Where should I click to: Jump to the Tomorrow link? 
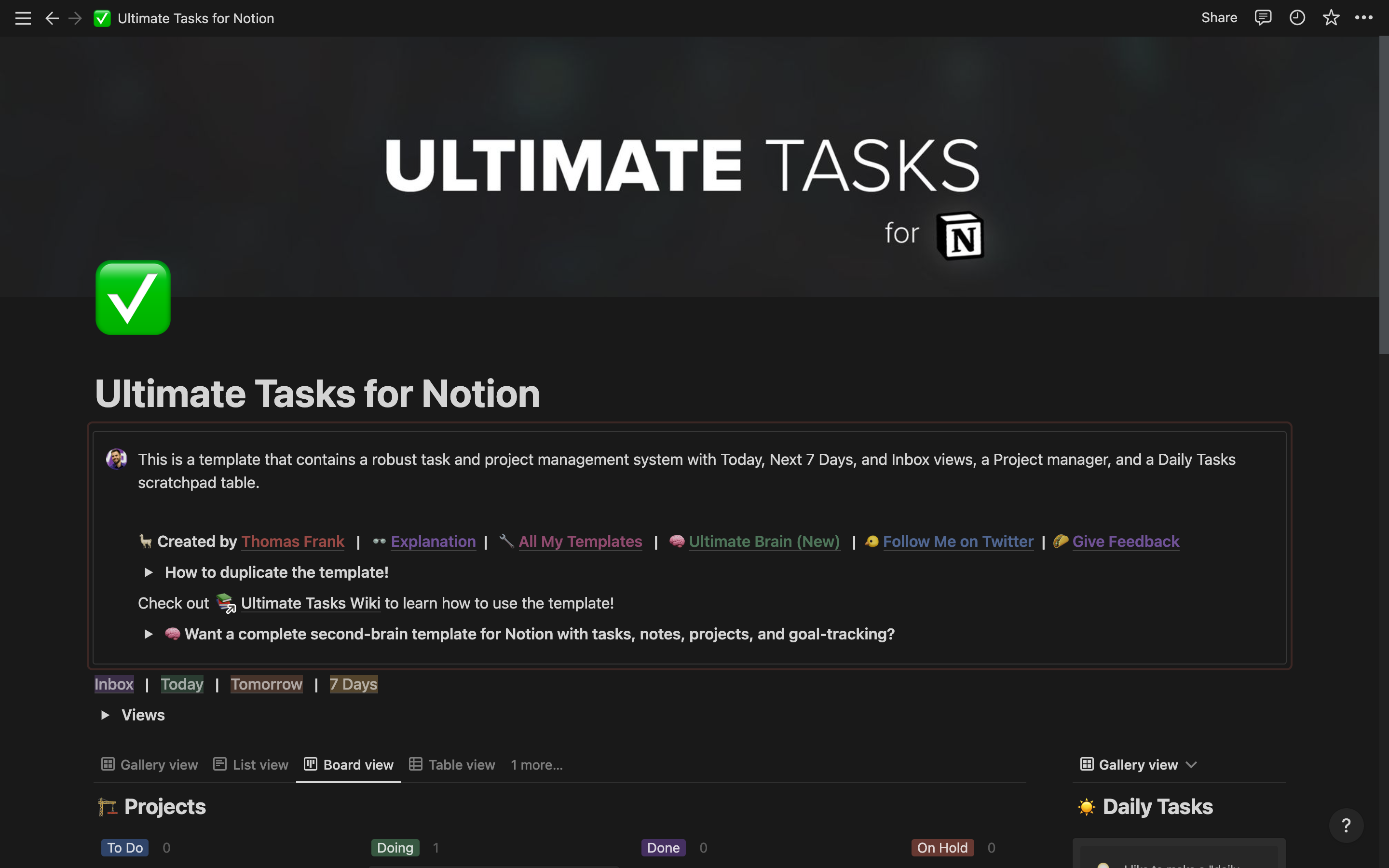point(266,684)
